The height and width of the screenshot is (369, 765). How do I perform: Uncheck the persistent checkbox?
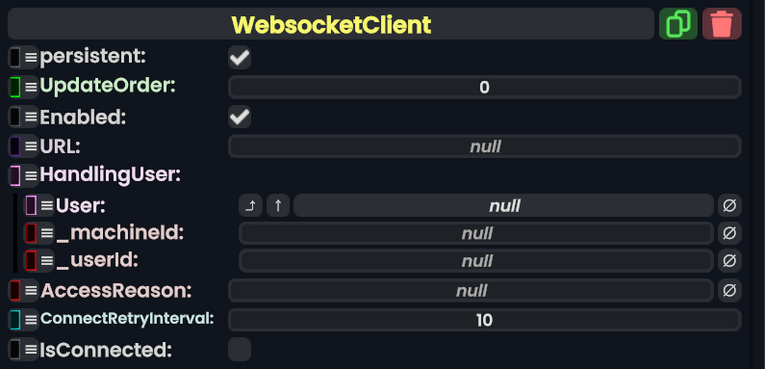tap(240, 58)
